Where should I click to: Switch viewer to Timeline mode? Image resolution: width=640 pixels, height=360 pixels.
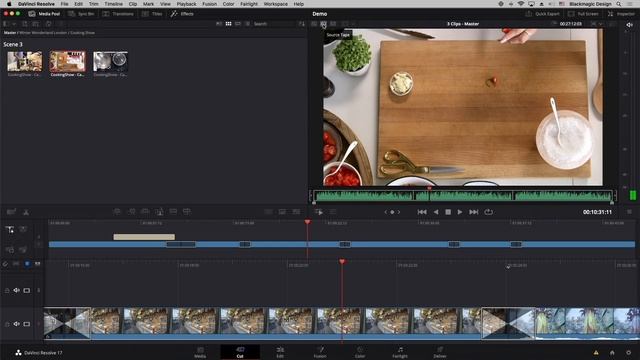coord(333,24)
